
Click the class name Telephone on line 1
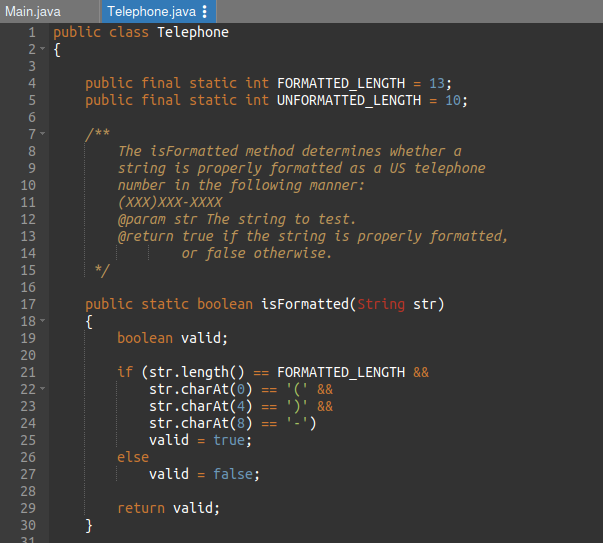point(193,32)
